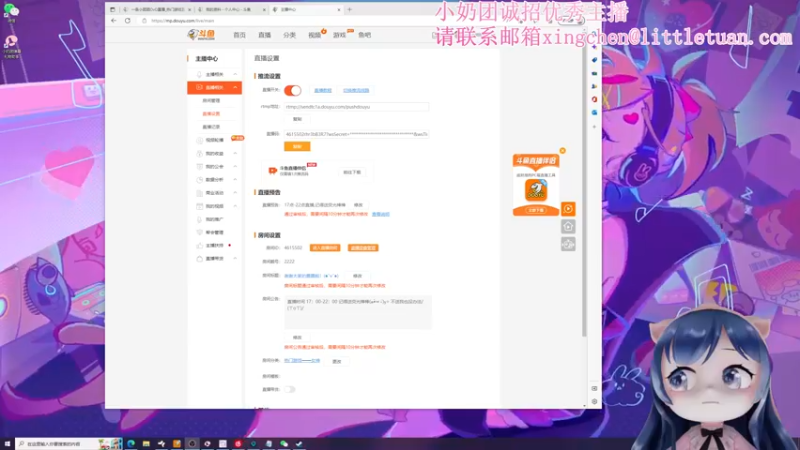Open 鱼吧 in the top navigation
The image size is (800, 450).
coord(364,35)
